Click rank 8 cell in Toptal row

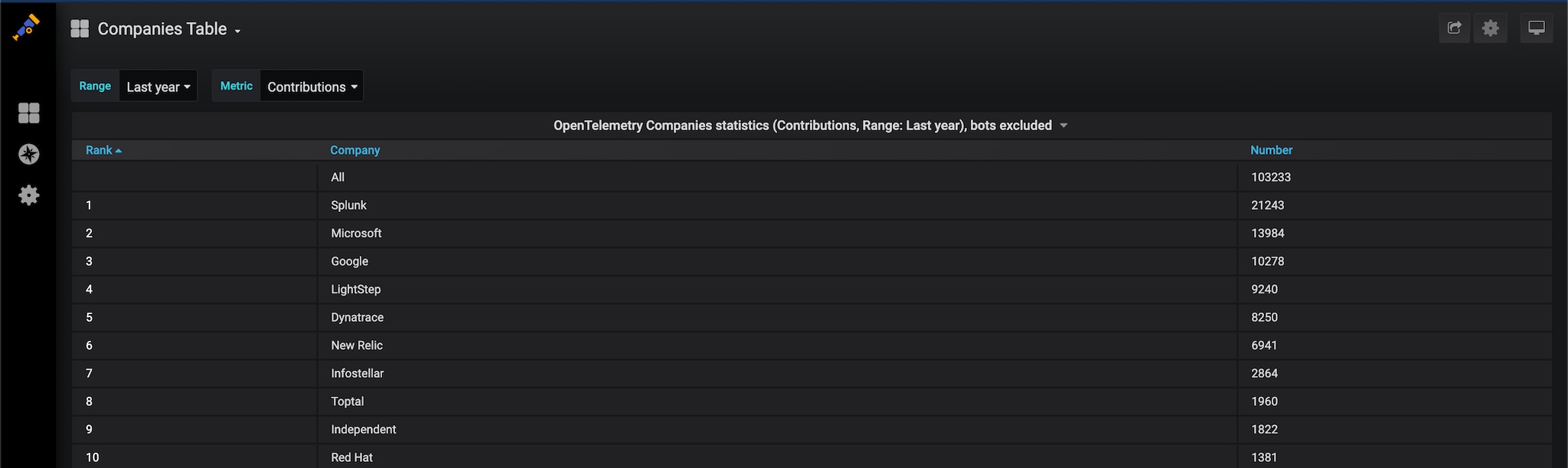[194, 401]
